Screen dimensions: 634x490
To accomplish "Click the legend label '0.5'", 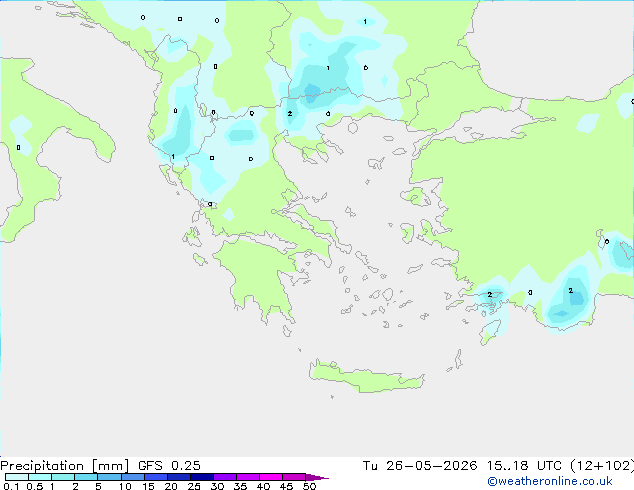I will tap(34, 486).
